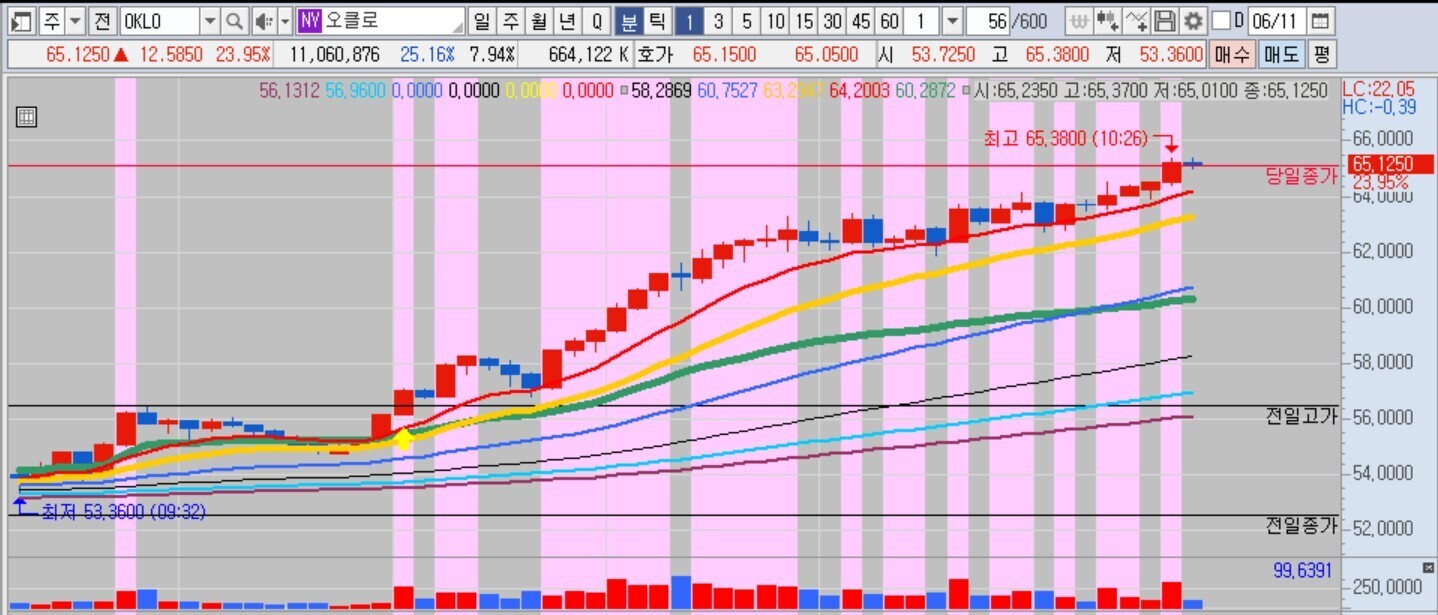Click the blue 매도 sell button
The height and width of the screenshot is (615, 1438).
[1281, 54]
